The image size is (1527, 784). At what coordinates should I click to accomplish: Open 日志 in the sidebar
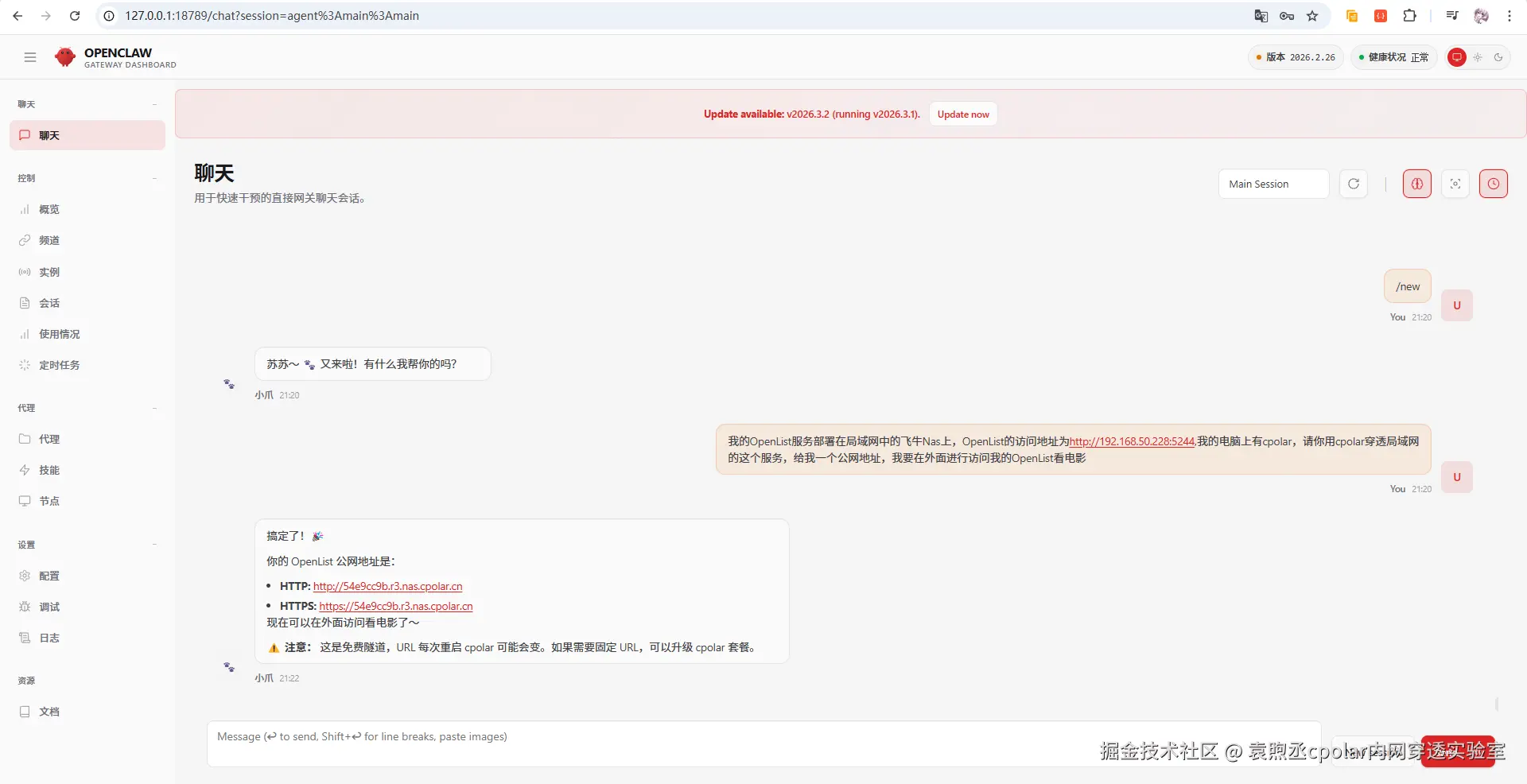pos(87,638)
